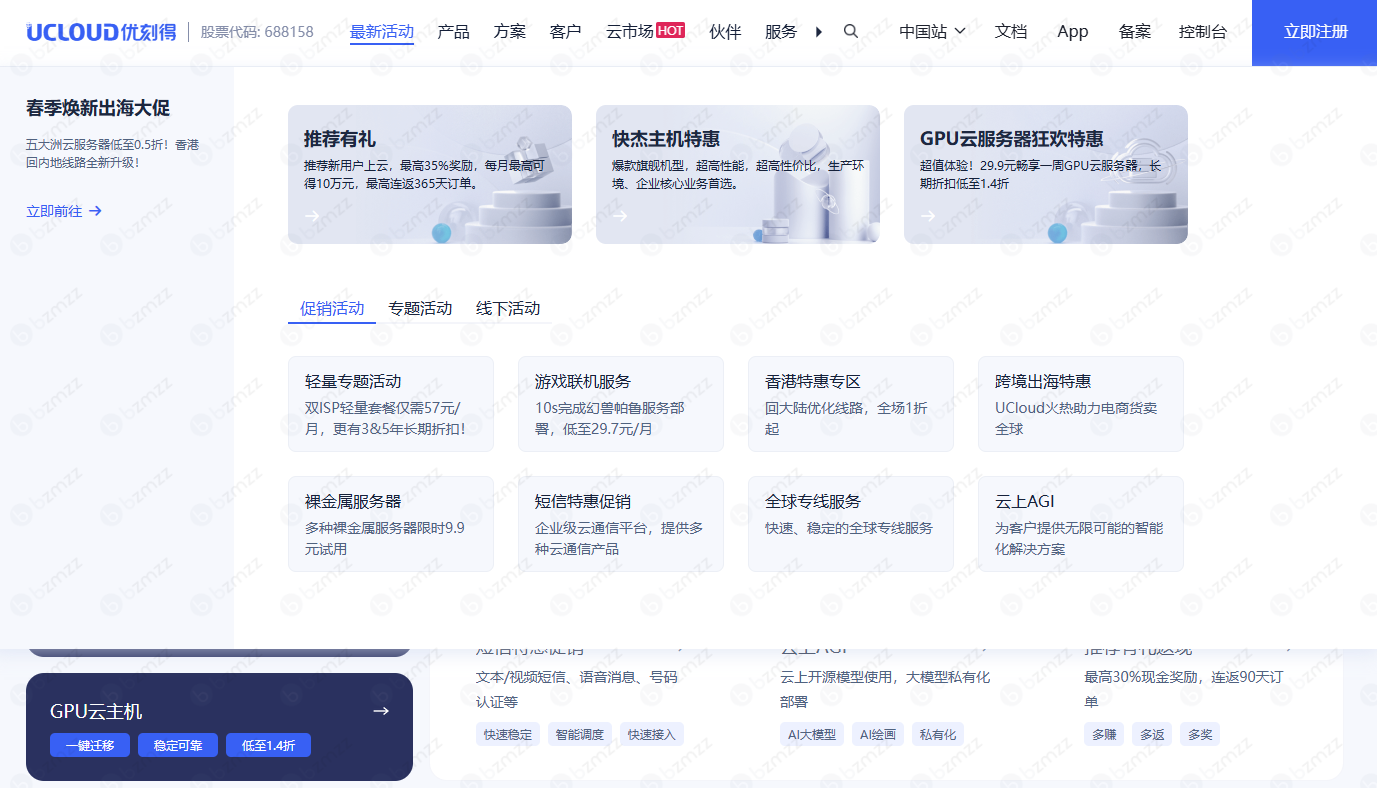Viewport: 1377px width, 788px height.
Task: Open the 文档 link
Action: [1011, 32]
